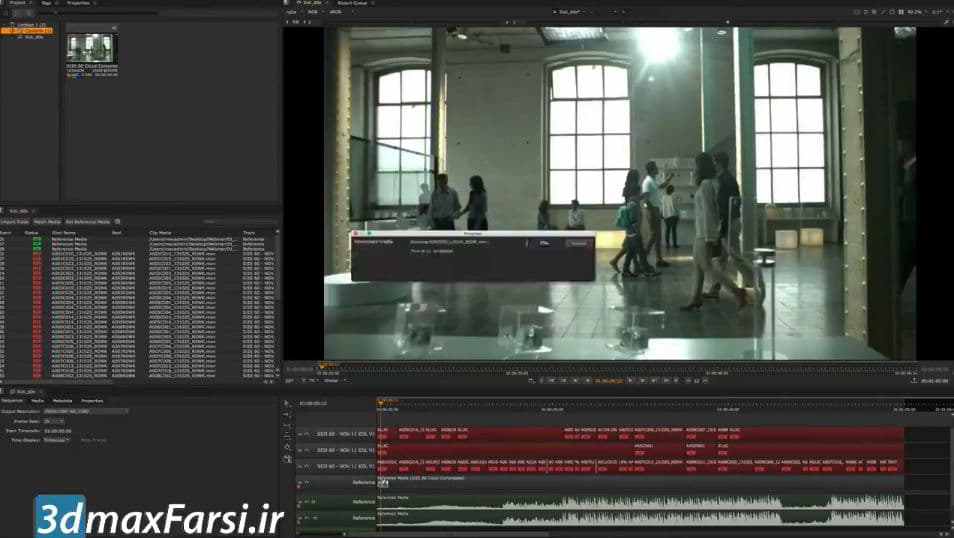Viewport: 954px width, 538px height.
Task: Switch to the Metadata tab
Action: coord(62,400)
